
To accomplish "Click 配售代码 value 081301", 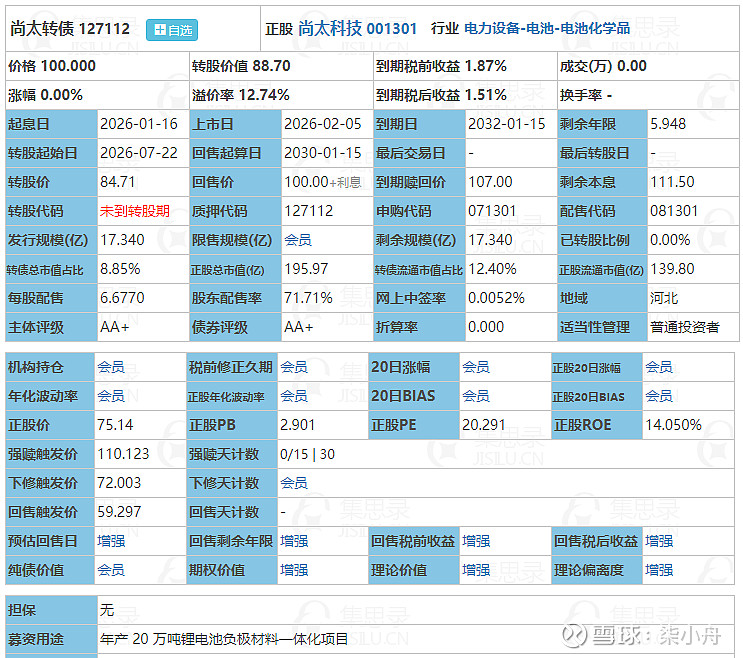I will (x=674, y=211).
